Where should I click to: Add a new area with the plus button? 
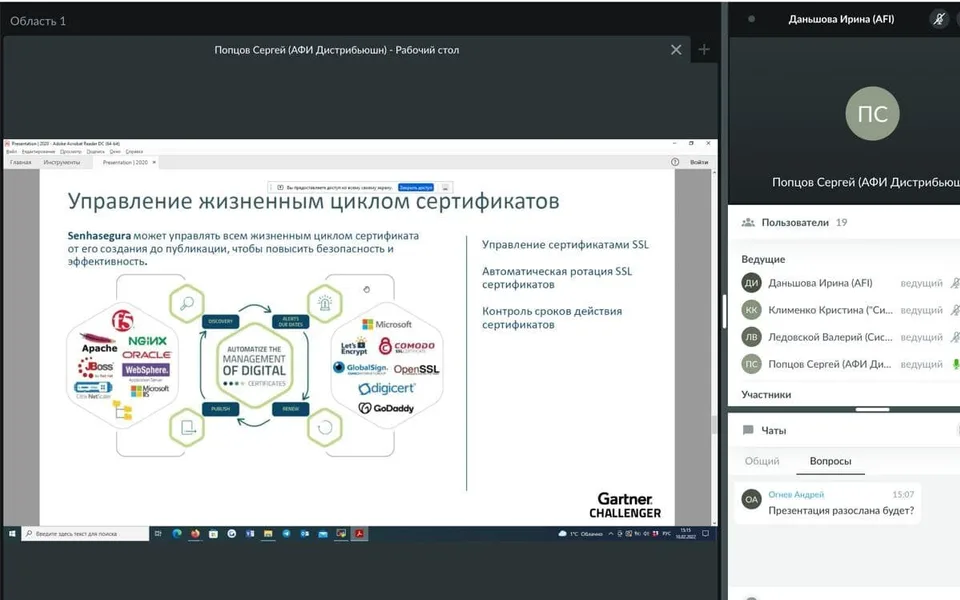pyautogui.click(x=704, y=50)
